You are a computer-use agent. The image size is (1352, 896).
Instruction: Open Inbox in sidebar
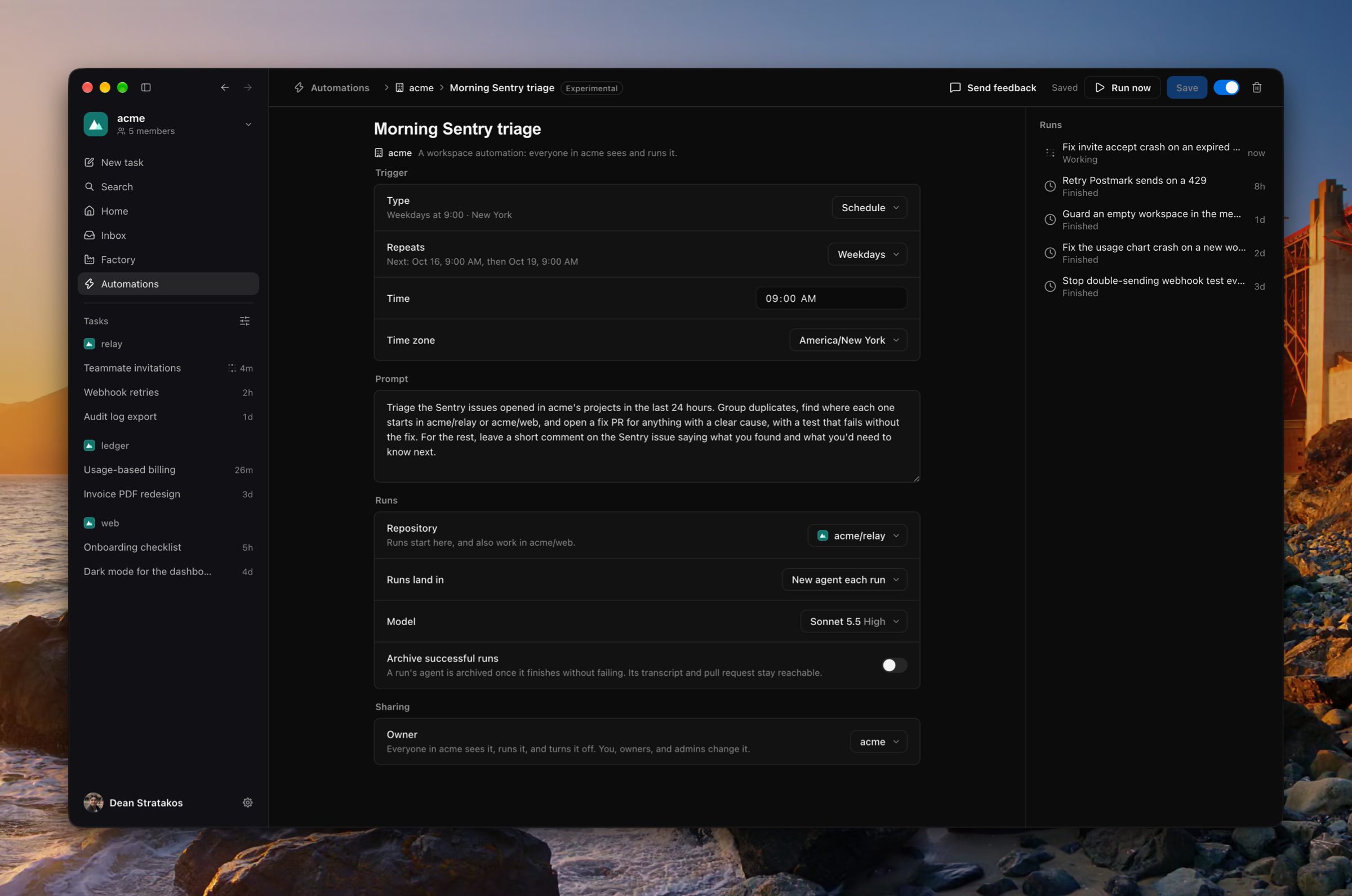tap(168, 235)
